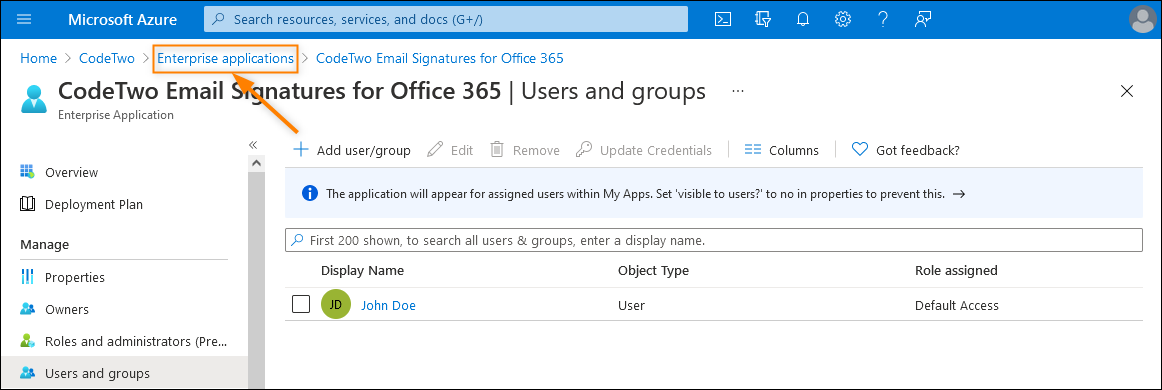Open the ellipsis more options menu

[737, 90]
